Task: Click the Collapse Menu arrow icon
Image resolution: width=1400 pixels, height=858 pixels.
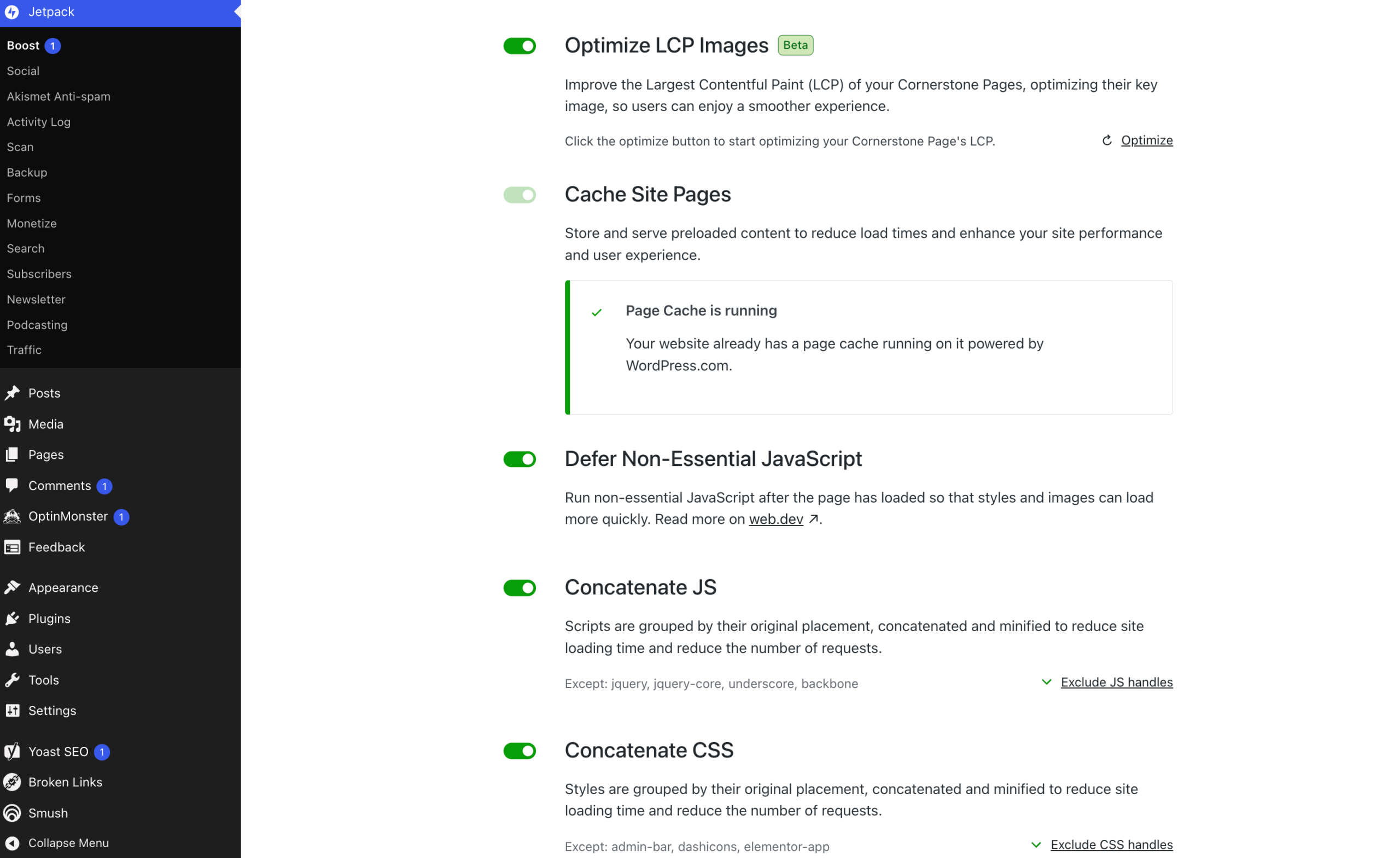Action: tap(12, 843)
